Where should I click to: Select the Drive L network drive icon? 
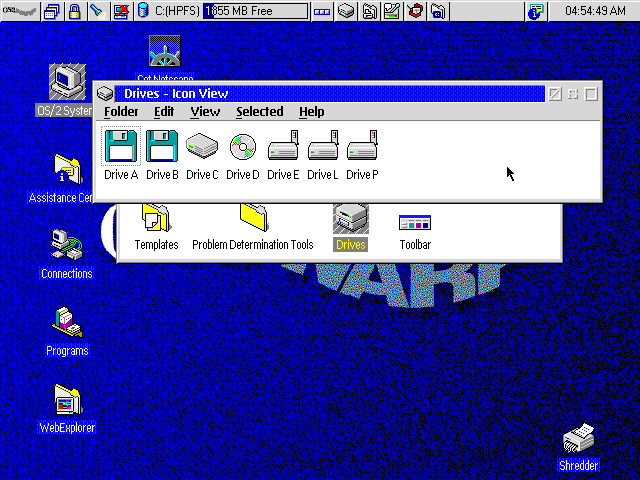click(322, 145)
